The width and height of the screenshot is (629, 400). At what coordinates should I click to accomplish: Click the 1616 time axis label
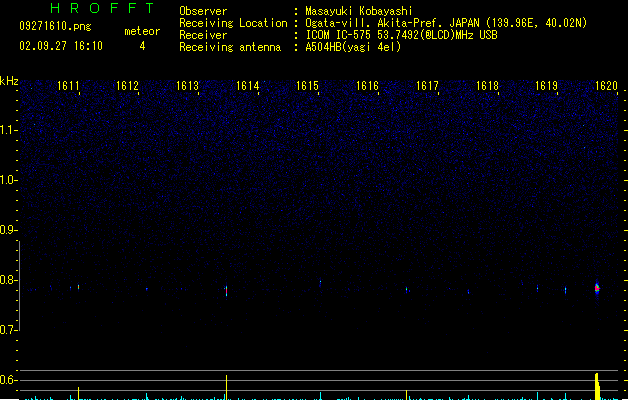[367, 86]
